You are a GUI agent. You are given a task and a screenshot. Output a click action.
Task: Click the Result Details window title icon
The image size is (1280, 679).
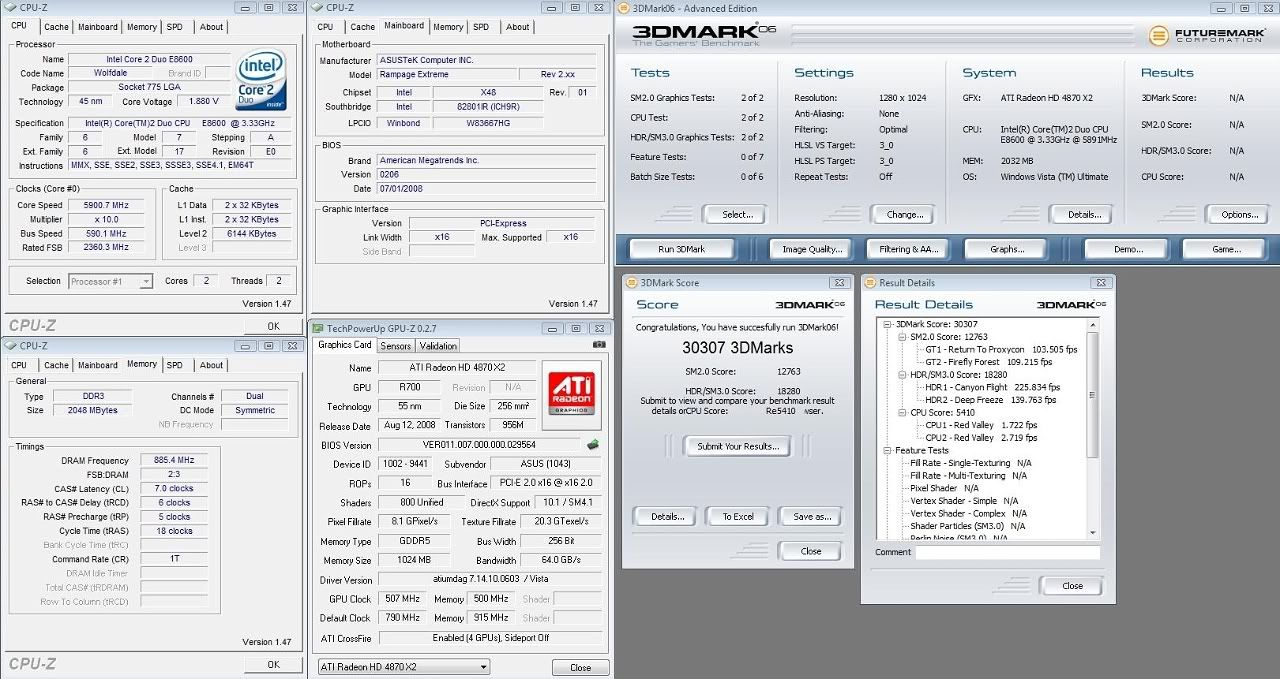(x=870, y=283)
